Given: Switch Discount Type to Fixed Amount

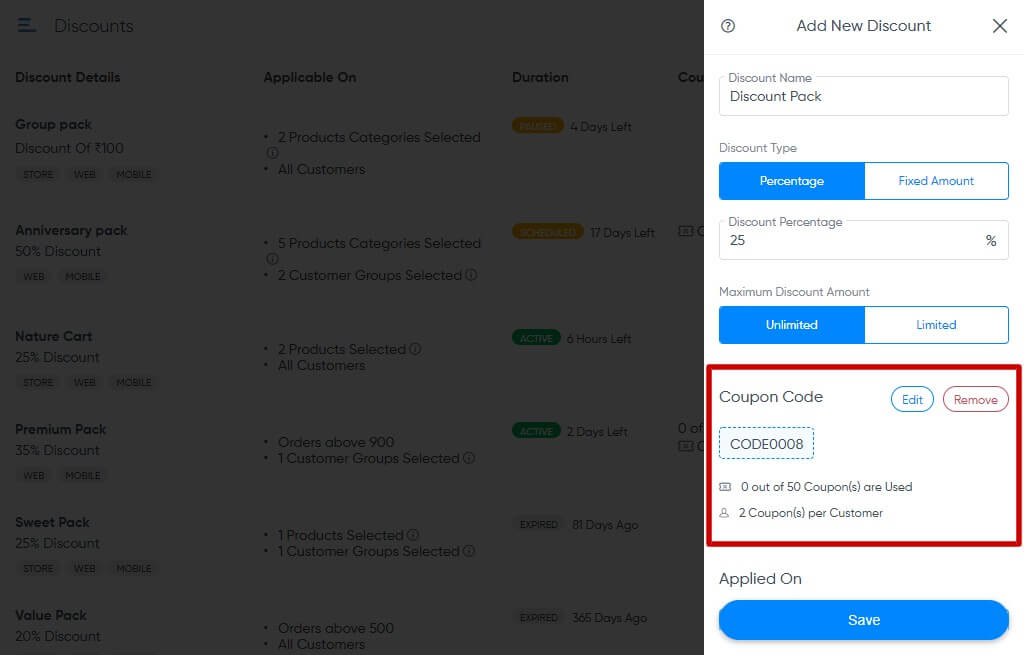Looking at the screenshot, I should pos(936,181).
